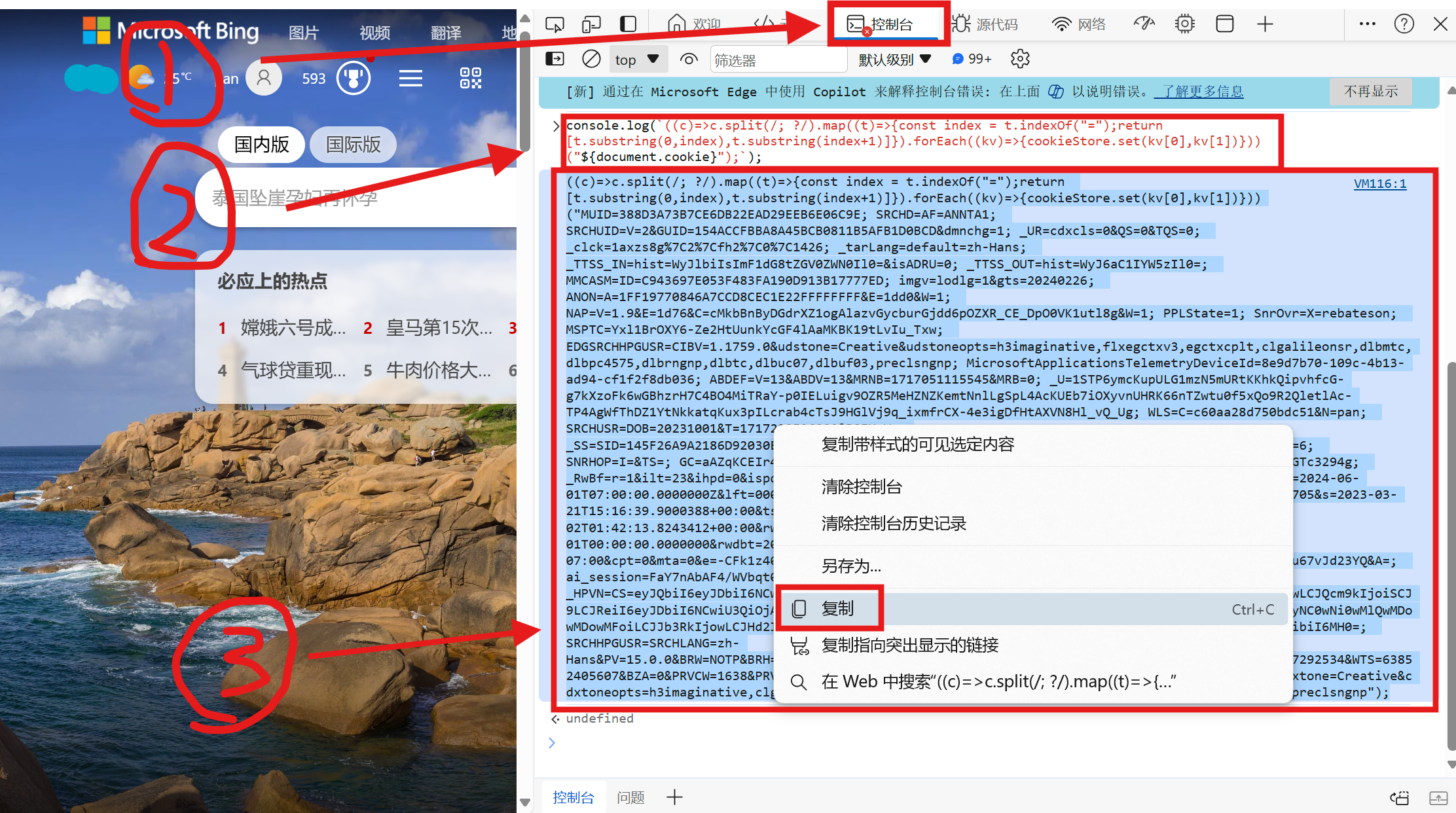The height and width of the screenshot is (813, 1456).
Task: Click the Bing rewards trophy icon
Action: tap(354, 79)
